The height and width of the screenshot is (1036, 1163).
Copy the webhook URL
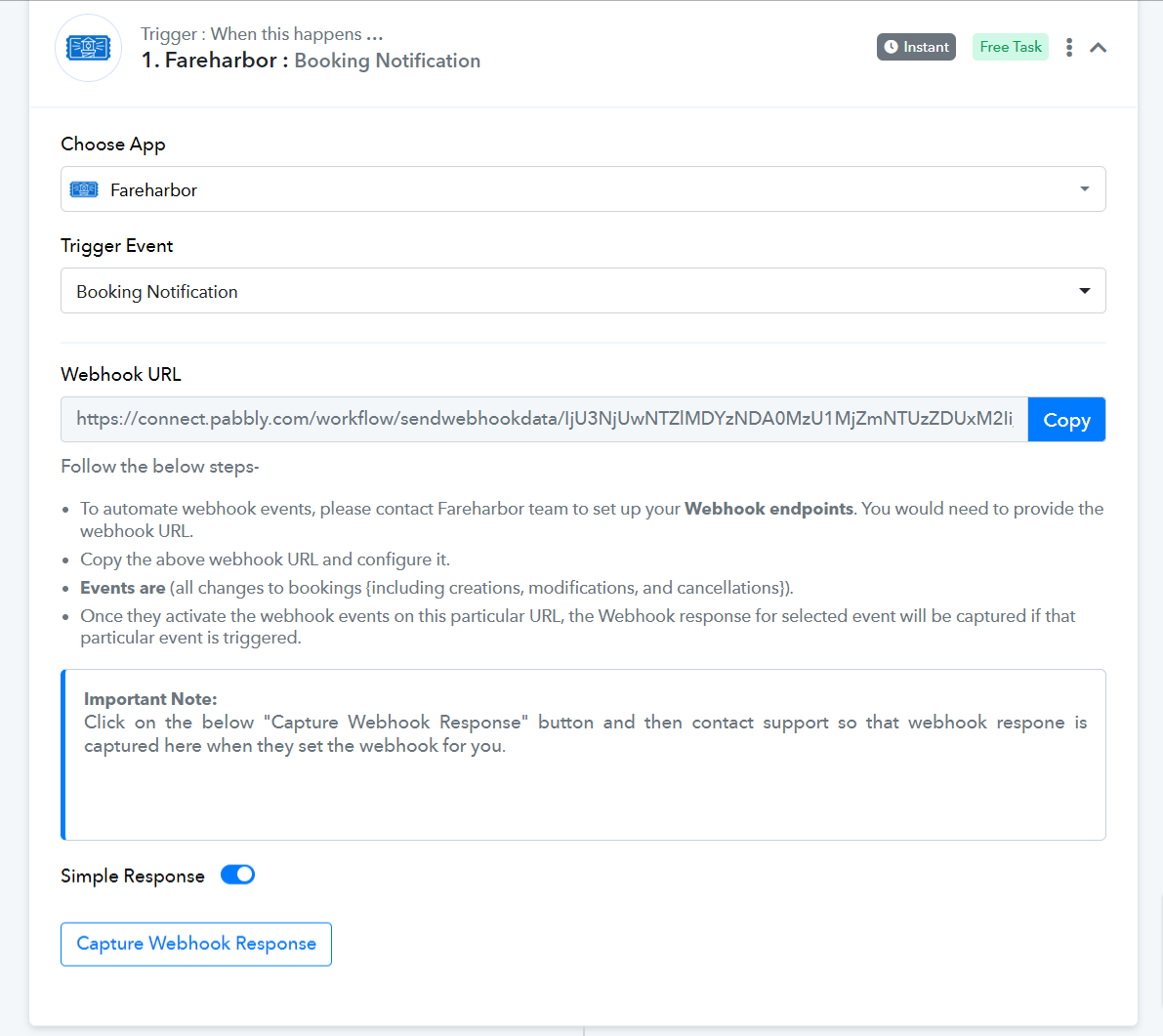pyautogui.click(x=1066, y=420)
